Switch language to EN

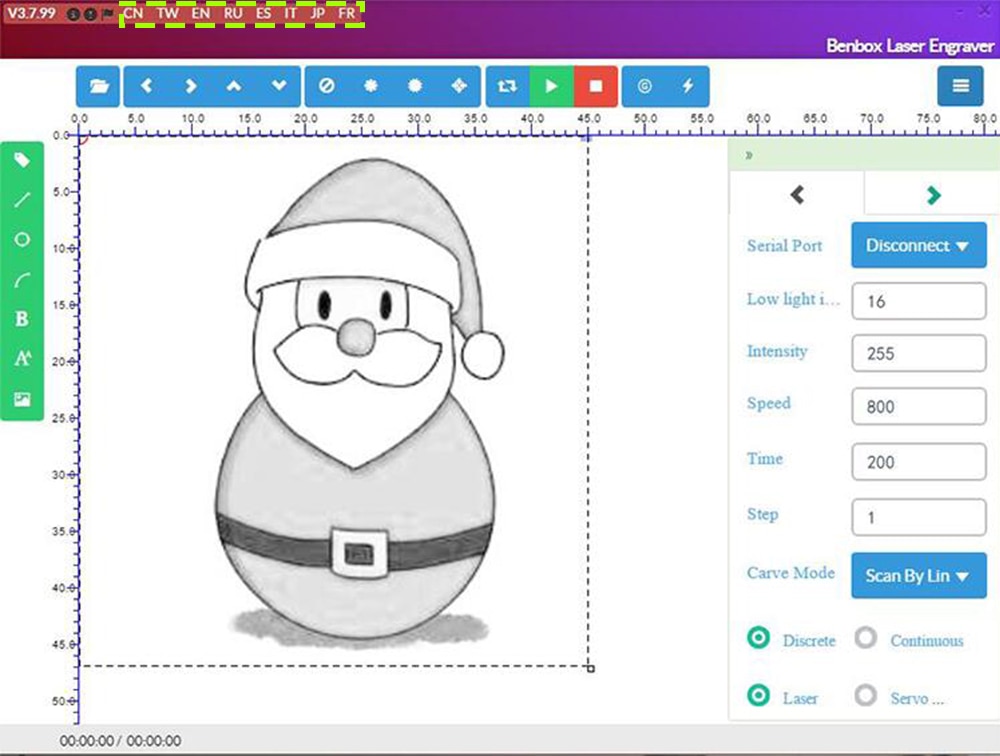coord(200,13)
